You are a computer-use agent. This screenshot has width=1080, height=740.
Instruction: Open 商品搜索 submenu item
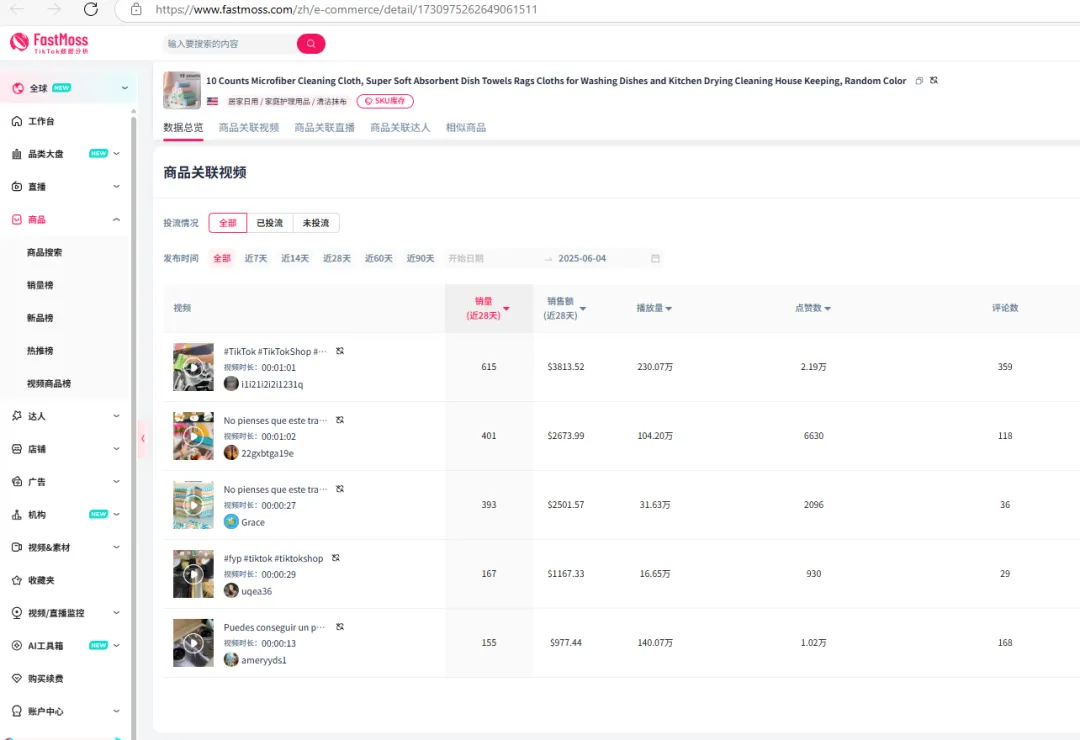coord(44,252)
